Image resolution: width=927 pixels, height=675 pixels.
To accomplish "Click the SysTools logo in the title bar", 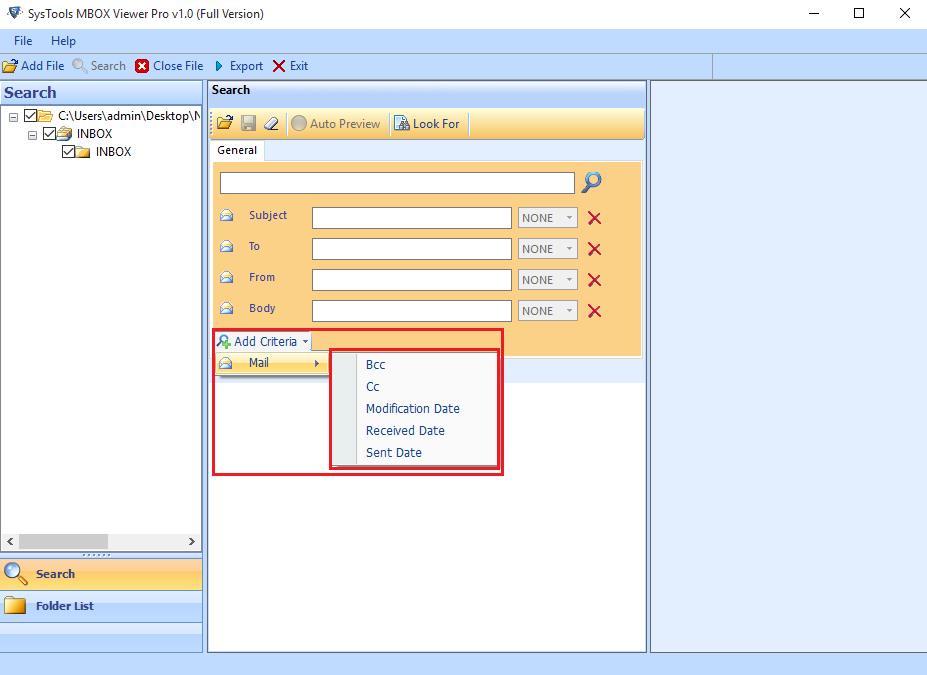I will [x=14, y=13].
